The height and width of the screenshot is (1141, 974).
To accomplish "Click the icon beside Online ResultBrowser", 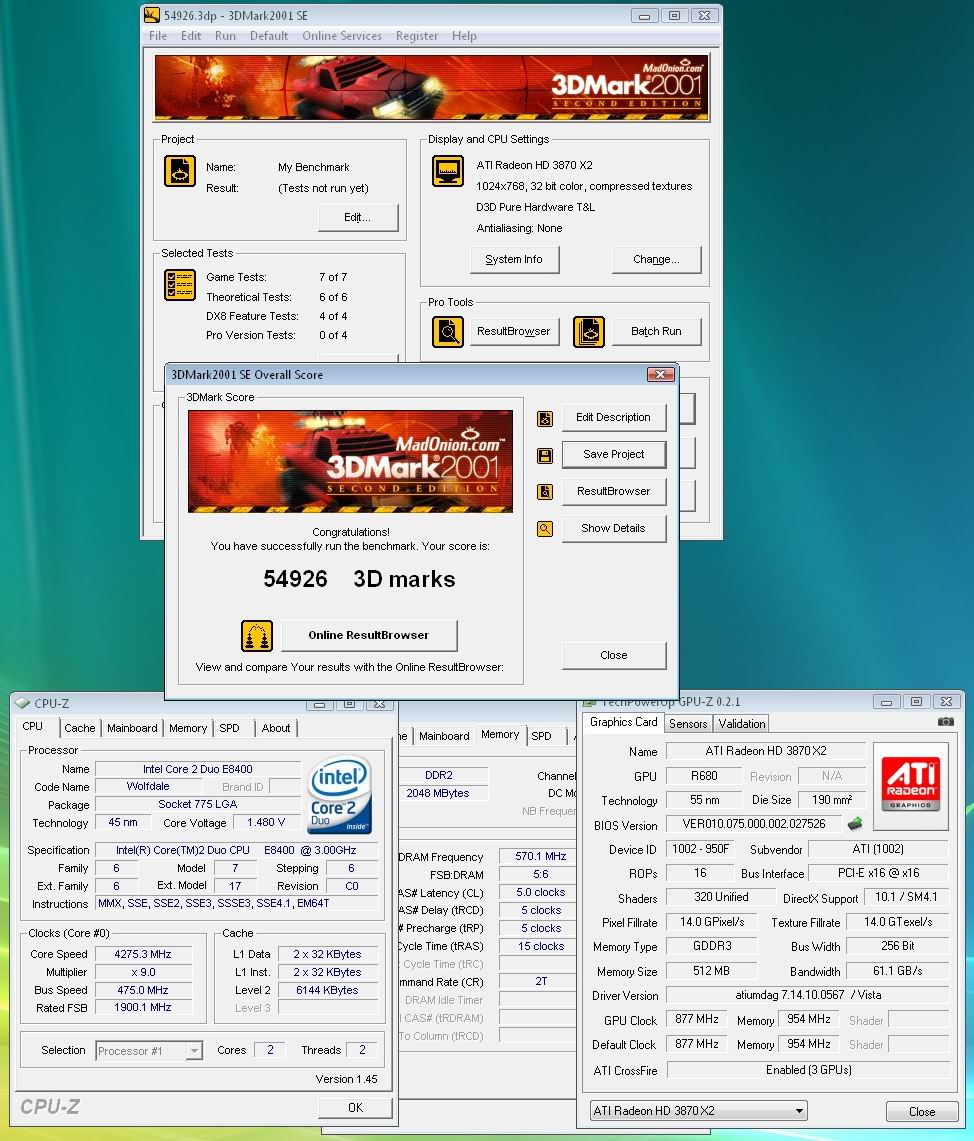I will pyautogui.click(x=257, y=636).
